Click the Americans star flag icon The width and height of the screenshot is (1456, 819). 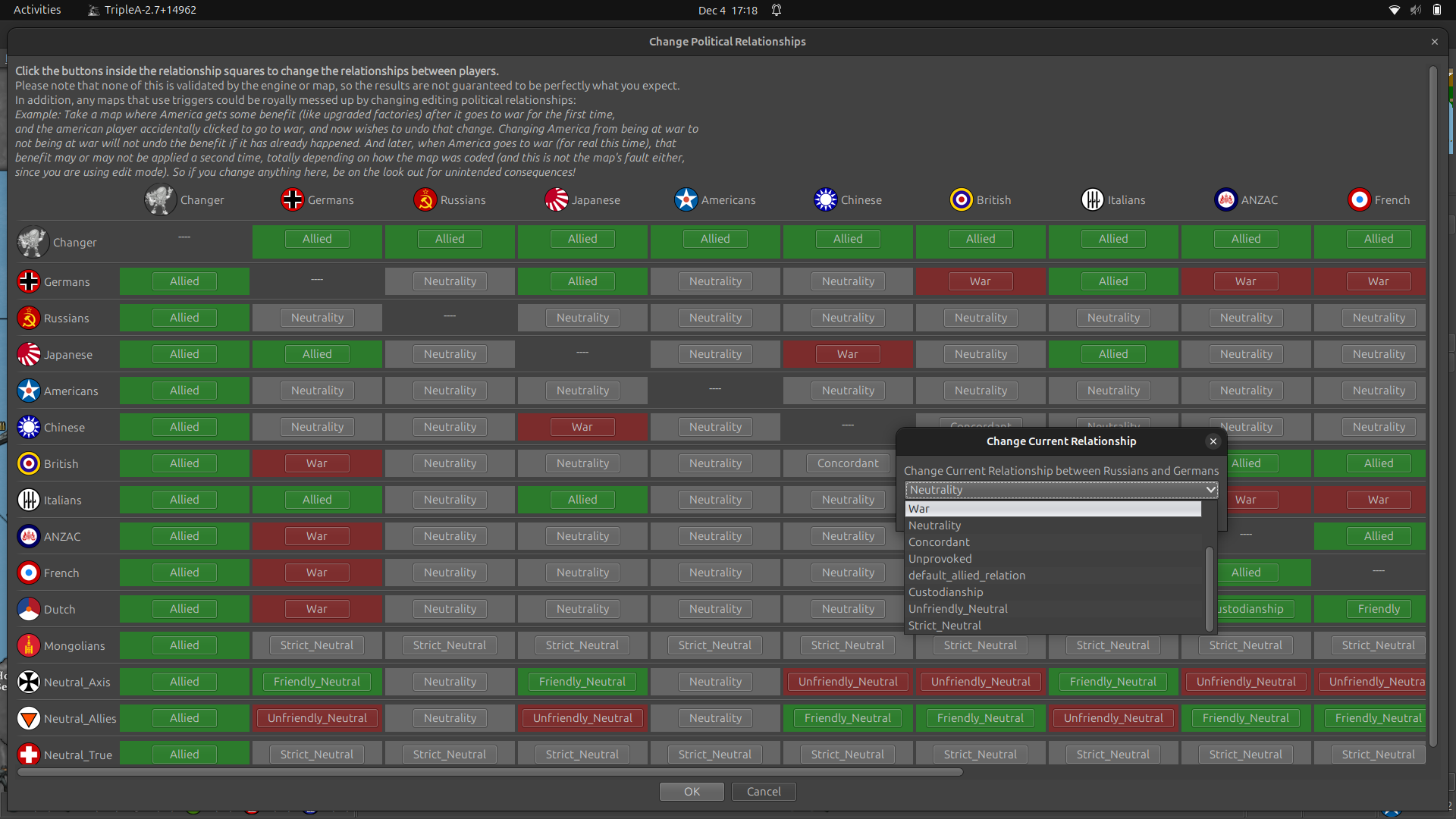pos(686,199)
